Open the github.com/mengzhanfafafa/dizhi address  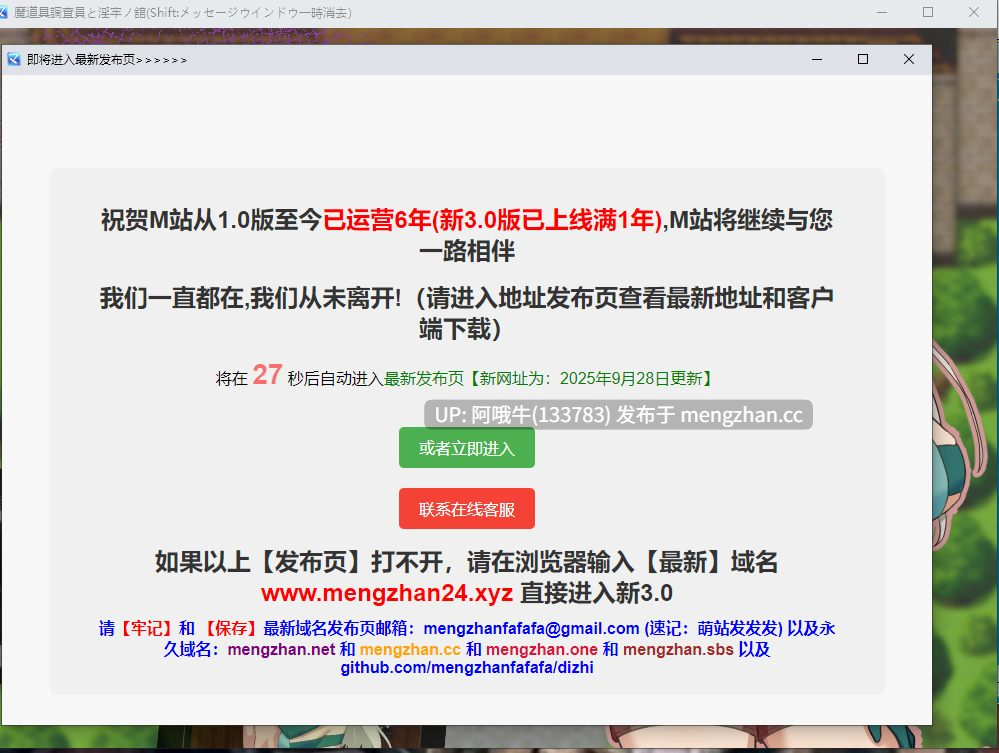467,667
